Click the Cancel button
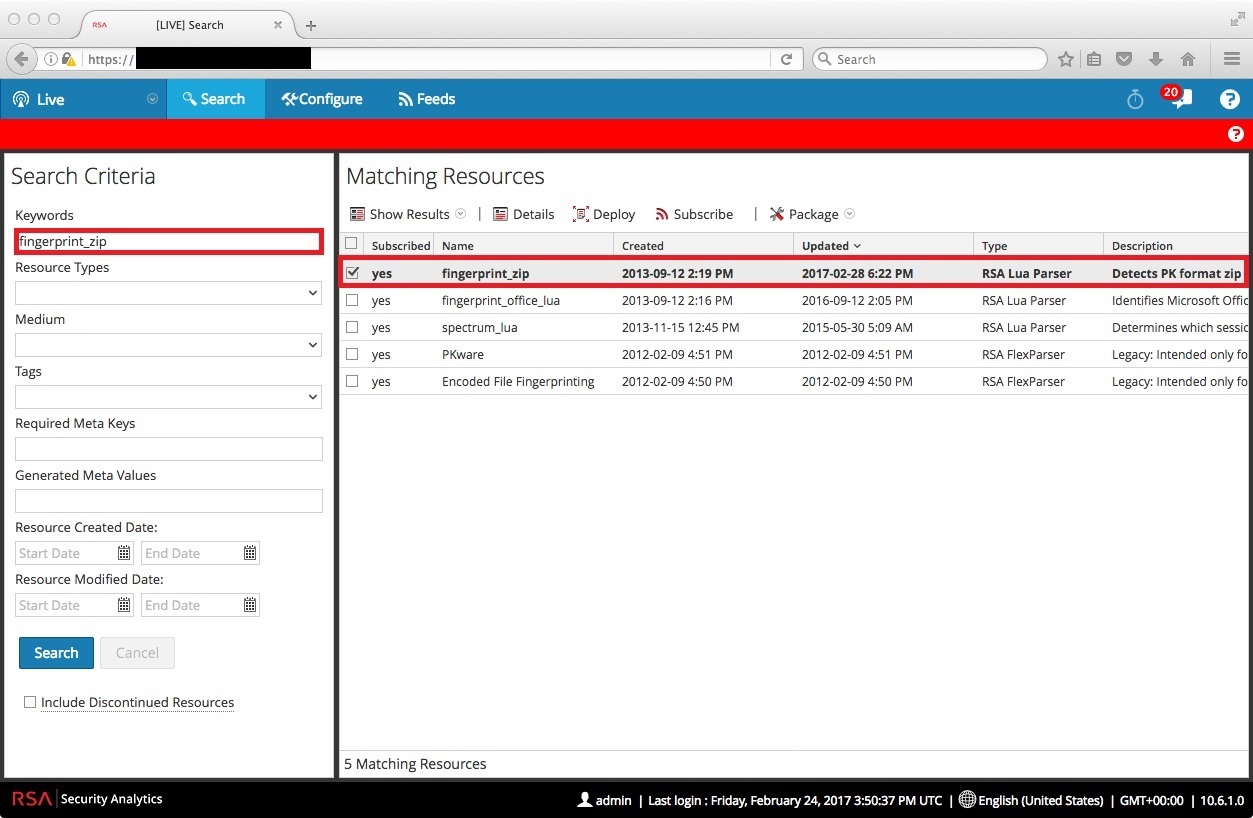The width and height of the screenshot is (1253, 818). click(x=137, y=652)
